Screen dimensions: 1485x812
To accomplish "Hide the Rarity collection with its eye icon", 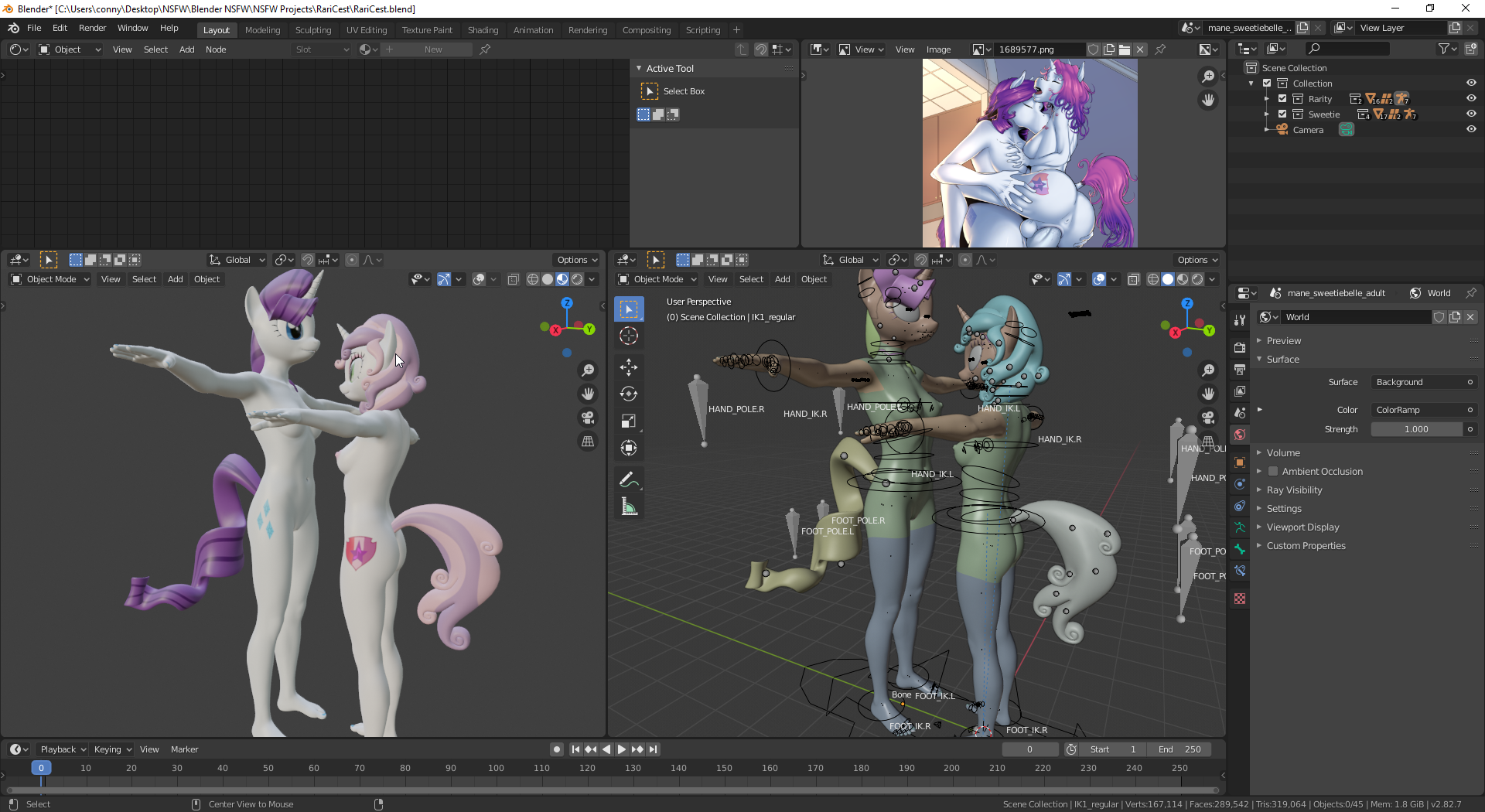I will click(1470, 98).
